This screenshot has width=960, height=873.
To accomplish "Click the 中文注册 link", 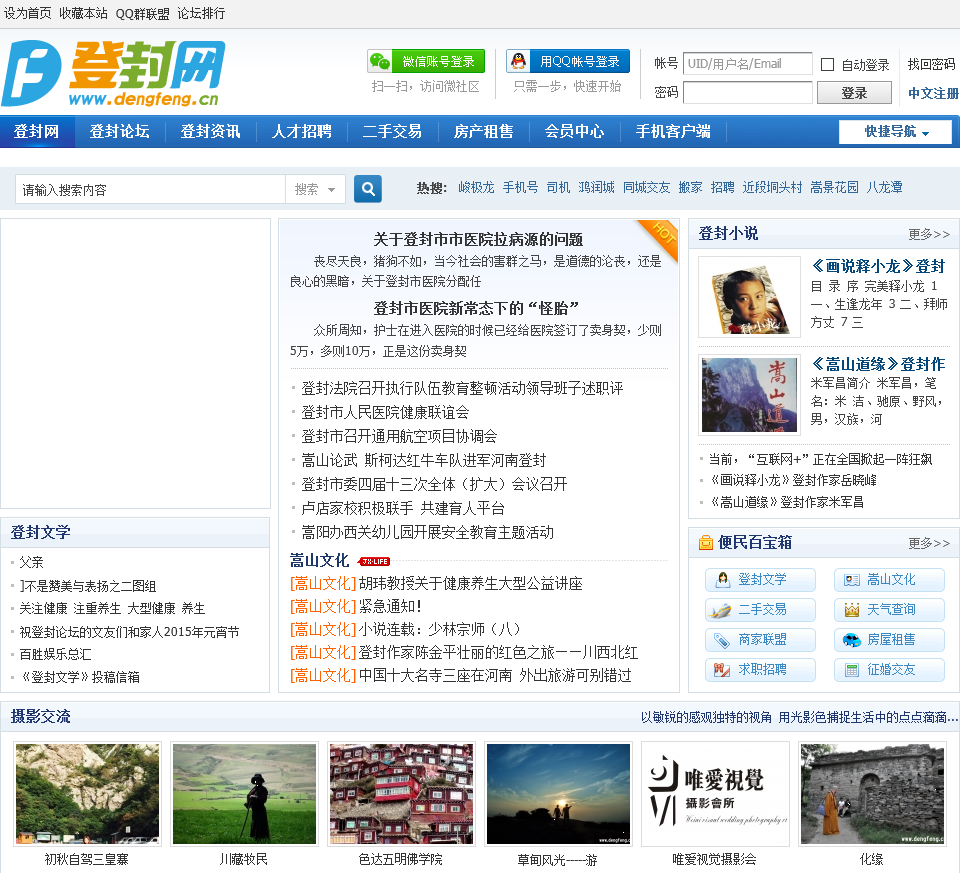I will 933,93.
